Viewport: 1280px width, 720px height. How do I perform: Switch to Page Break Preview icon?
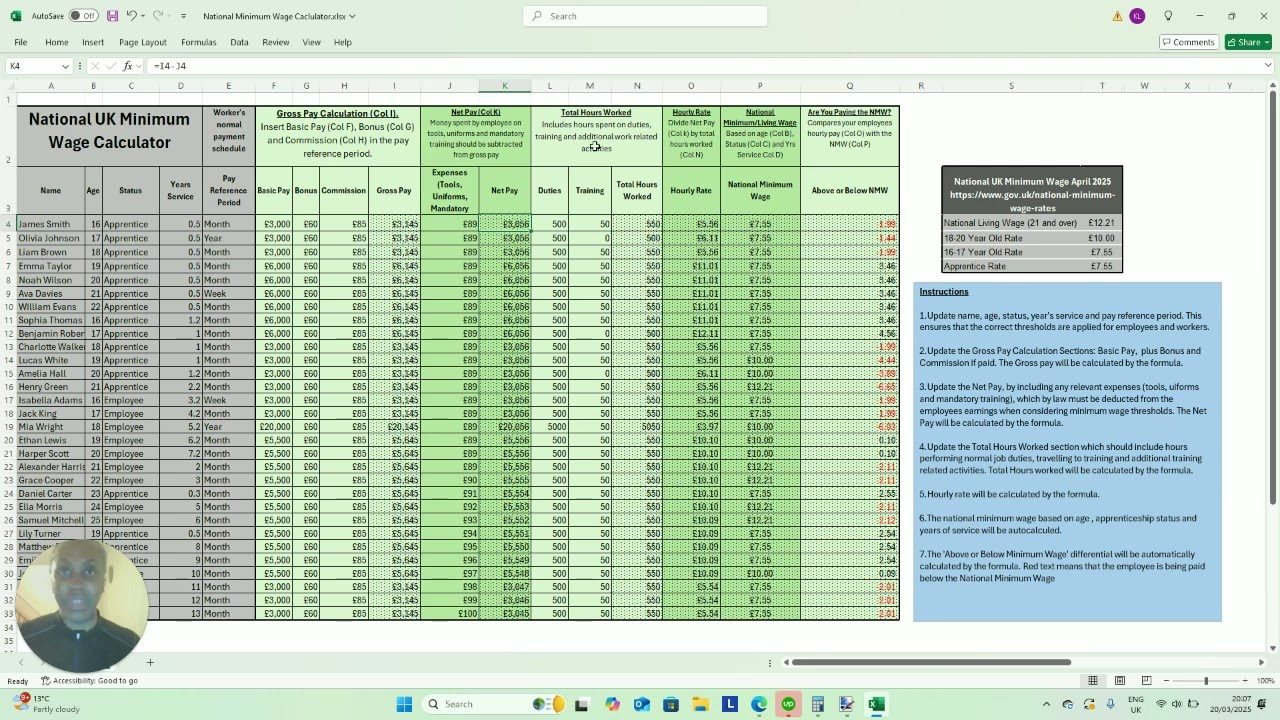pos(1147,681)
